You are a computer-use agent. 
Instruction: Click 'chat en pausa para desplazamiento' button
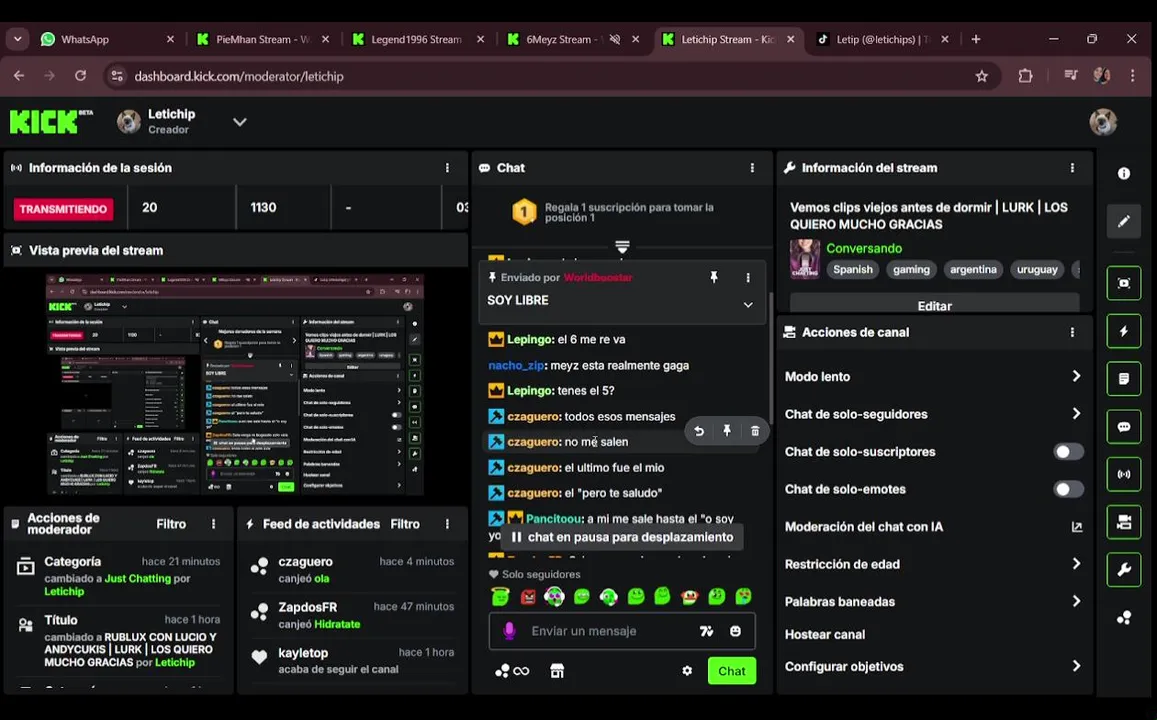[622, 537]
